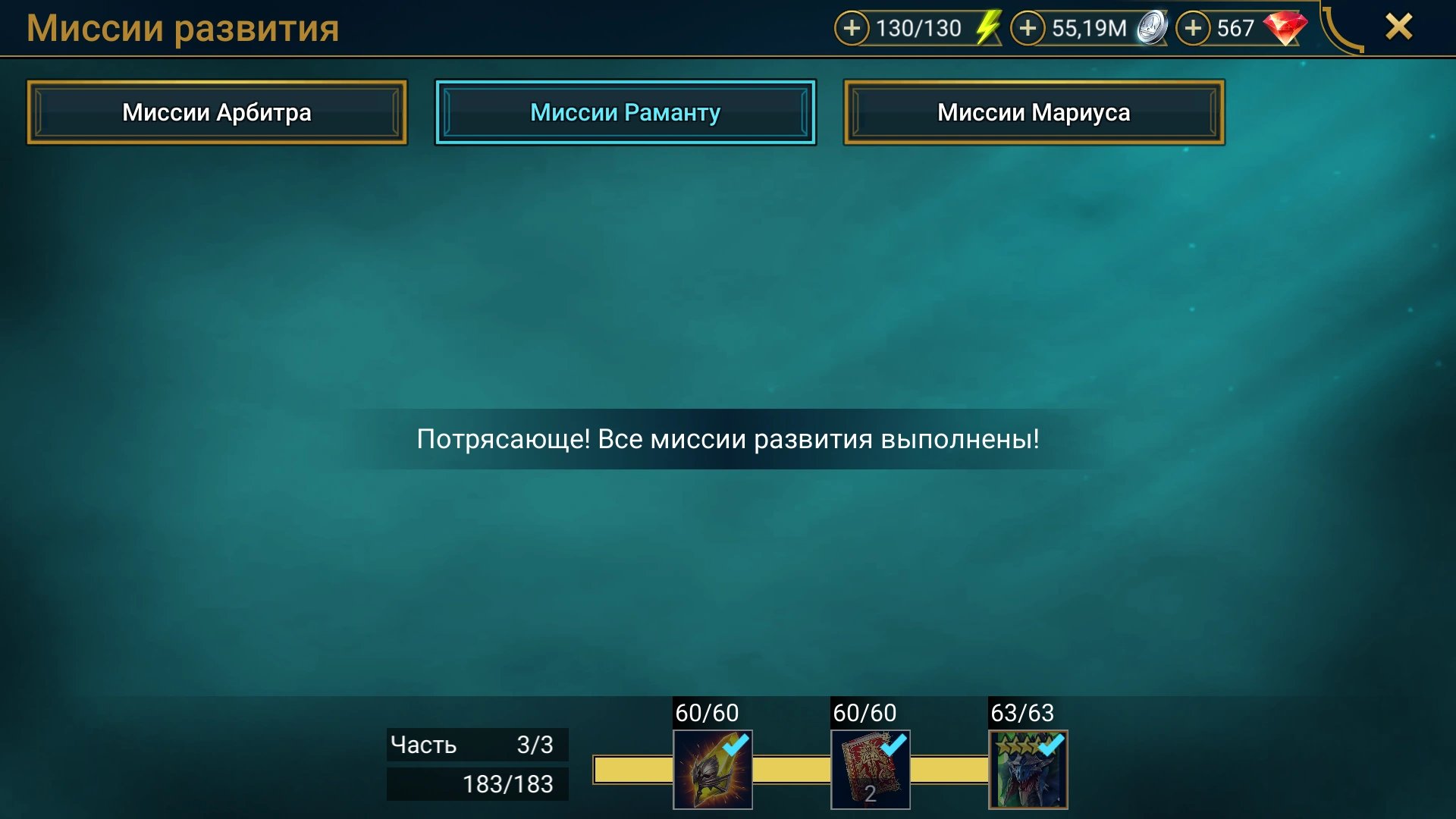
Task: Open the skill tome reward icon
Action: (871, 770)
